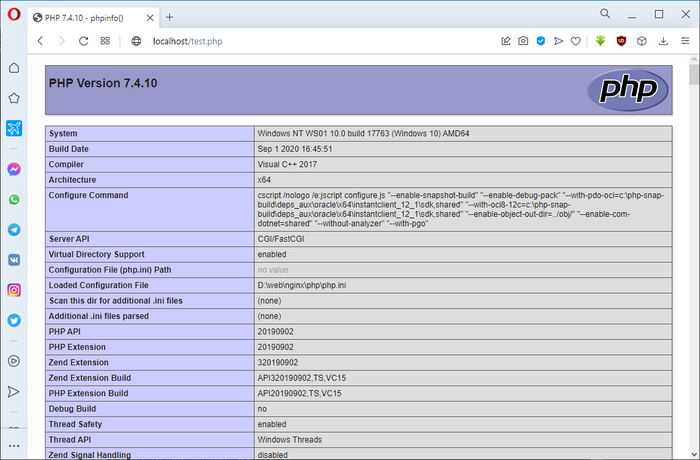Open Speed Dial start page grid
This screenshot has height=460, width=700.
tap(105, 41)
